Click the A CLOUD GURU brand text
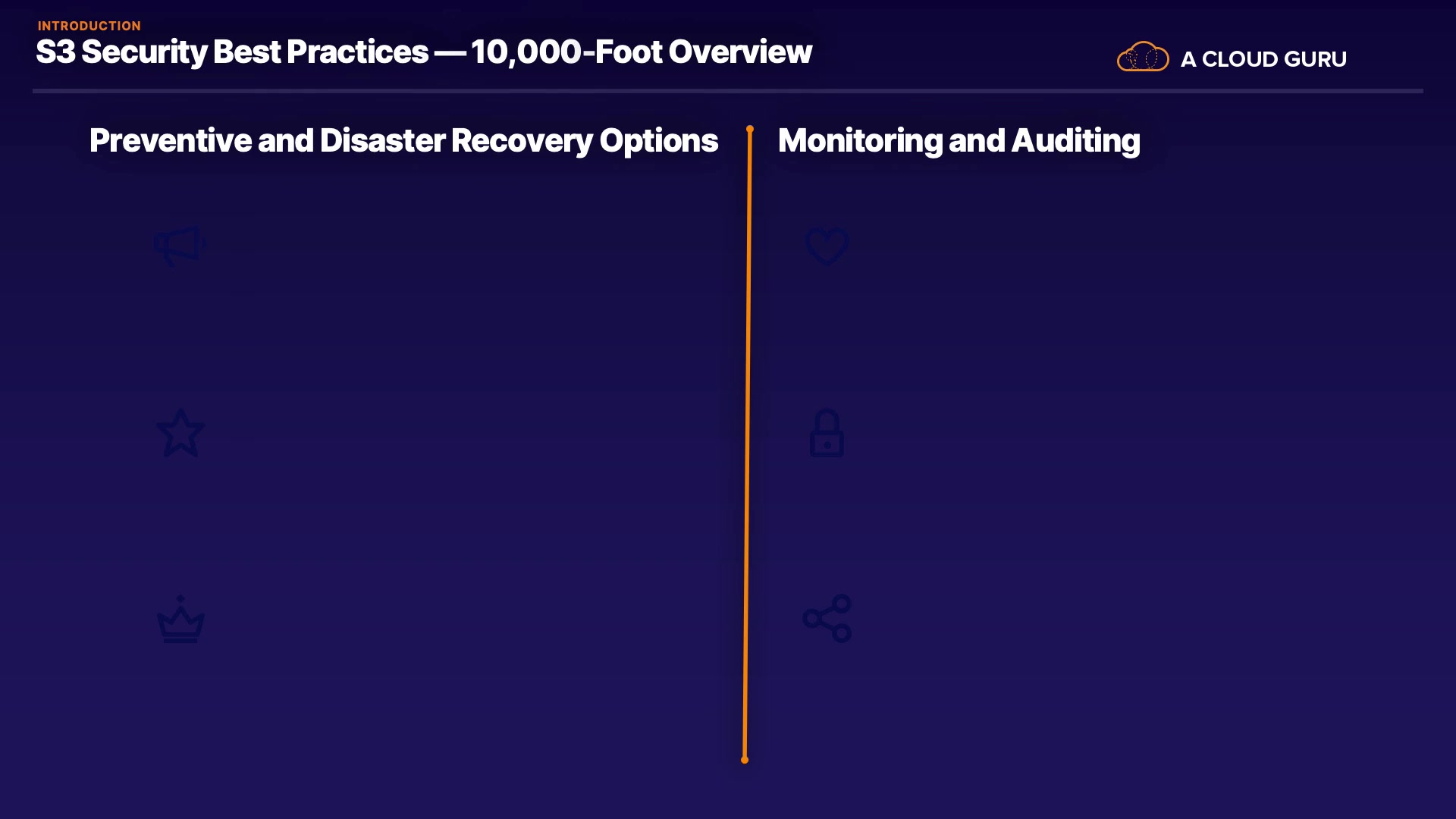Screen dimensions: 1456x819 [x=1263, y=59]
